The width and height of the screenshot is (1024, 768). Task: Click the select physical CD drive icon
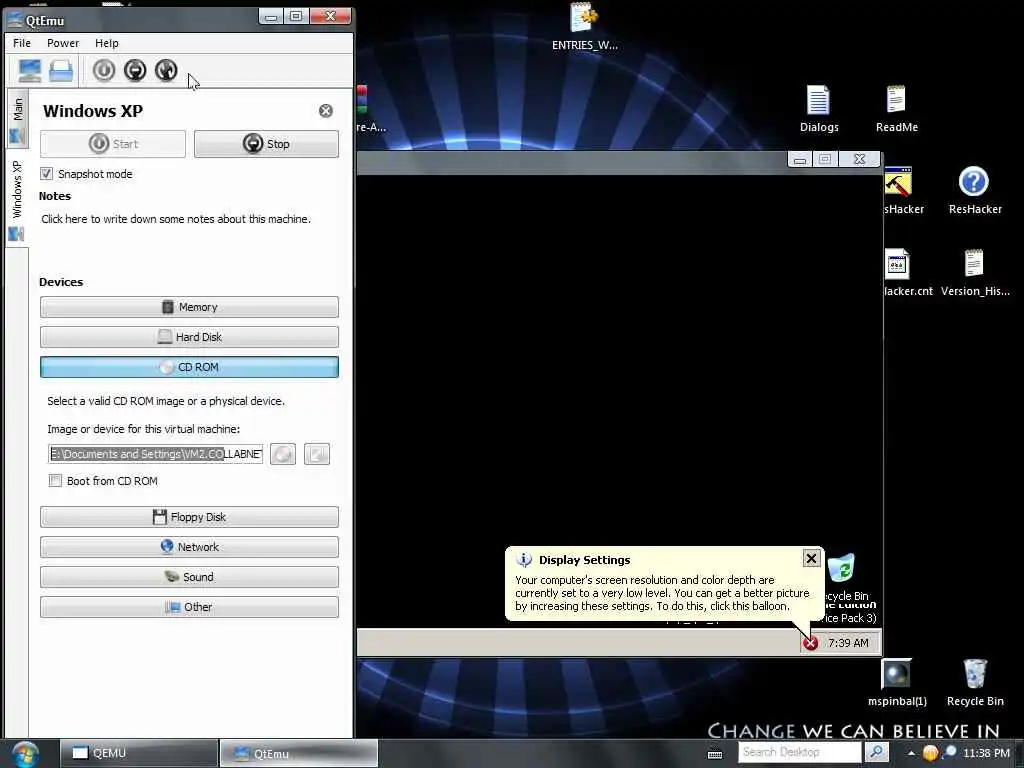(x=283, y=454)
